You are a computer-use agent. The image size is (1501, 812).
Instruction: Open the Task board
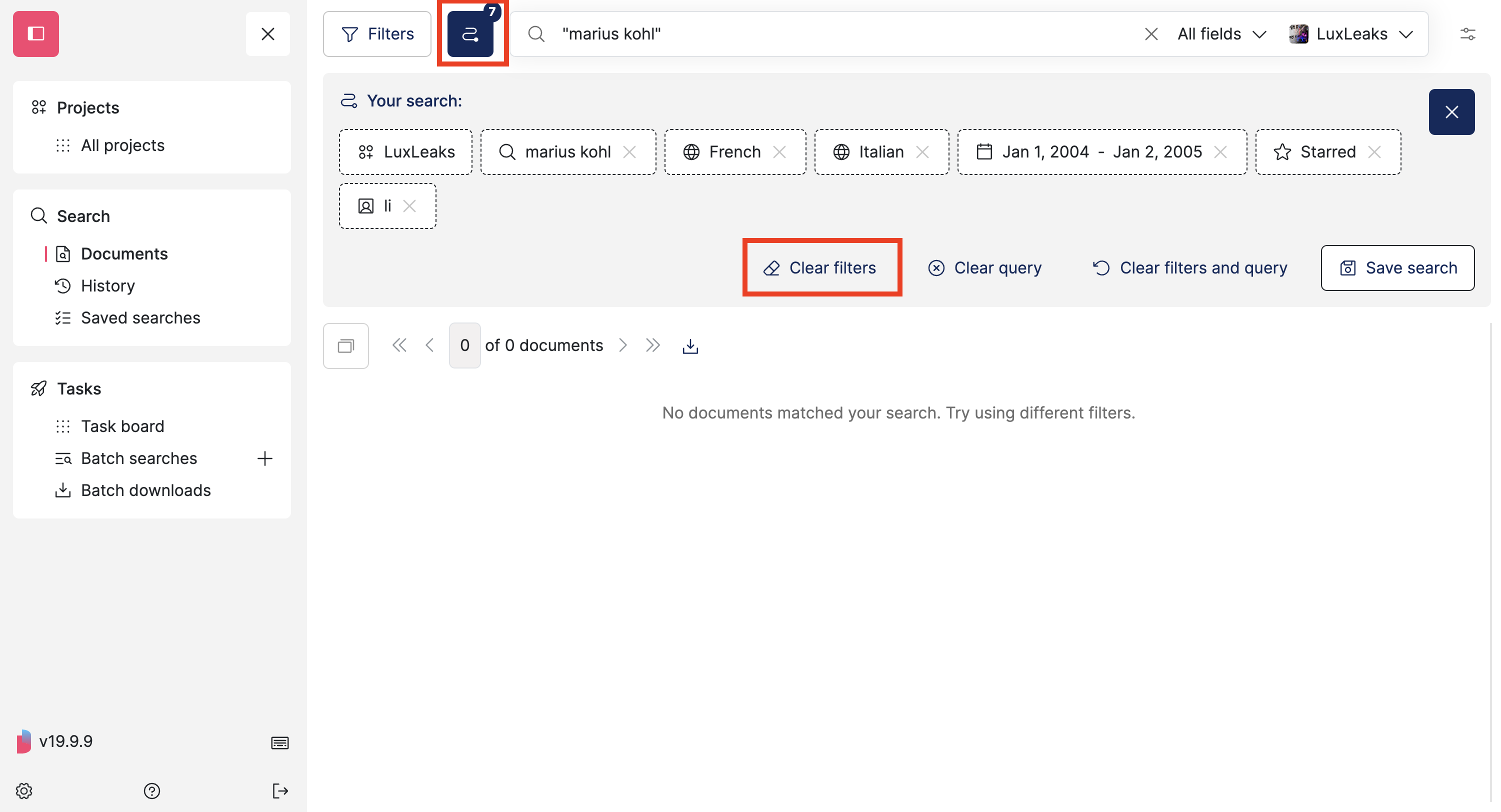122,426
